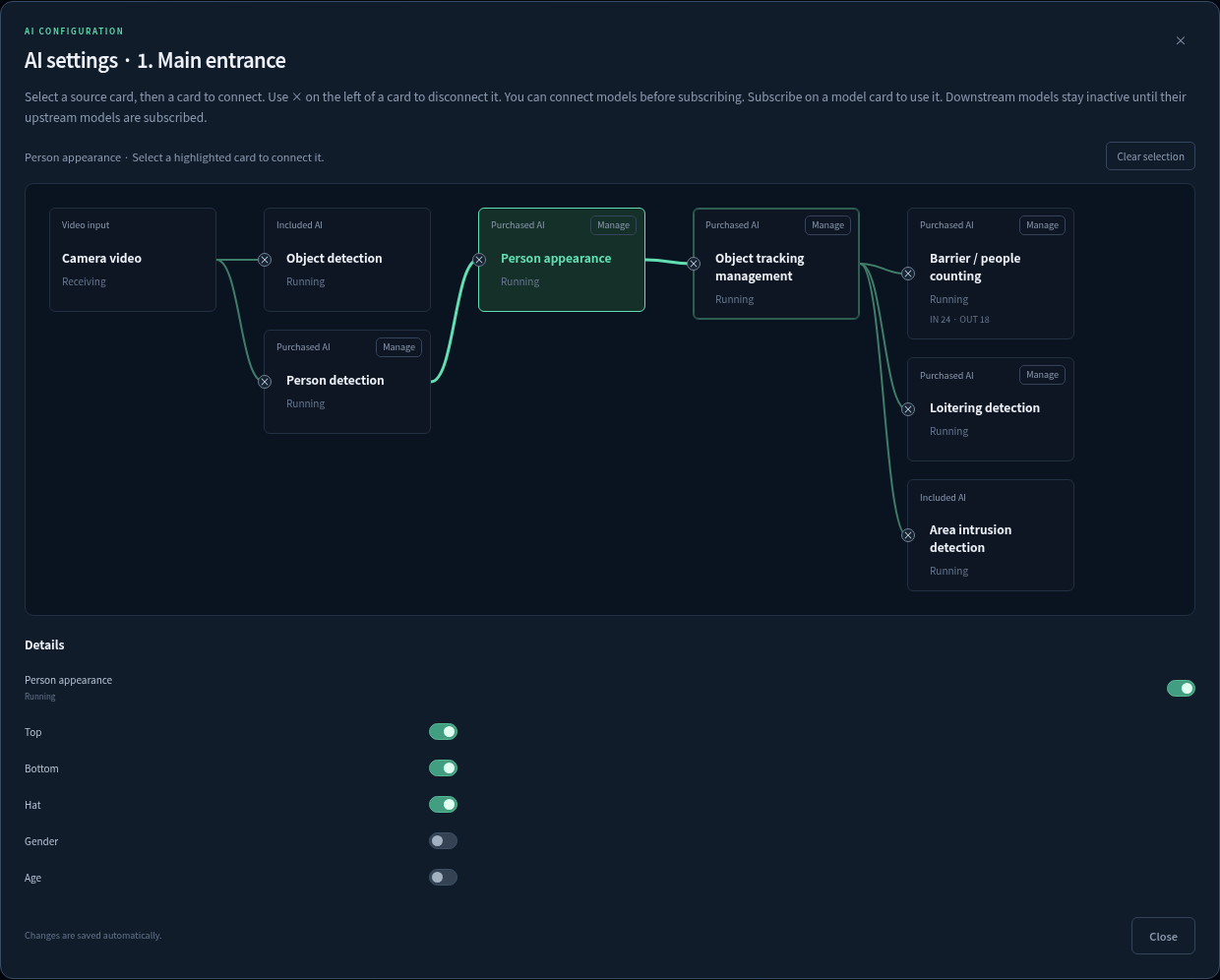This screenshot has width=1220, height=980.
Task: Turn off the Bottom attribute toggle
Action: click(x=443, y=767)
